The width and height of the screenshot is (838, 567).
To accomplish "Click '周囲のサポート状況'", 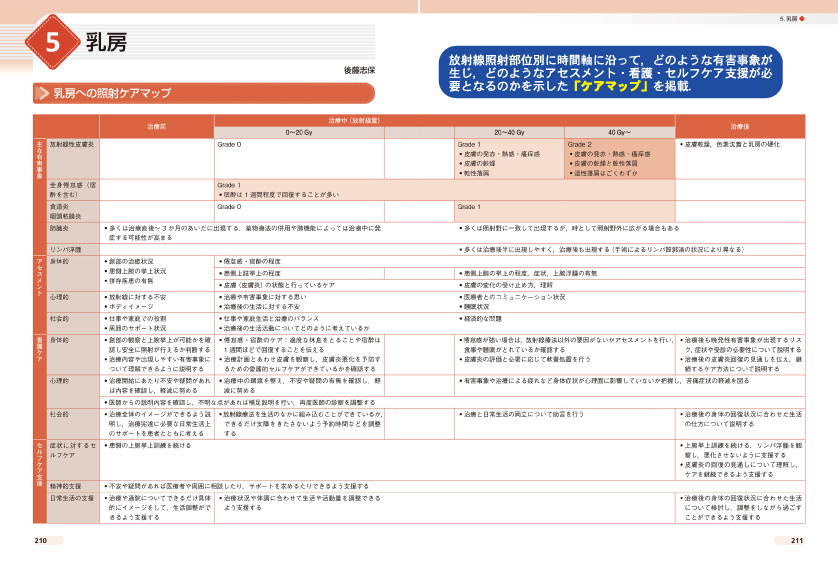I will pyautogui.click(x=135, y=328).
